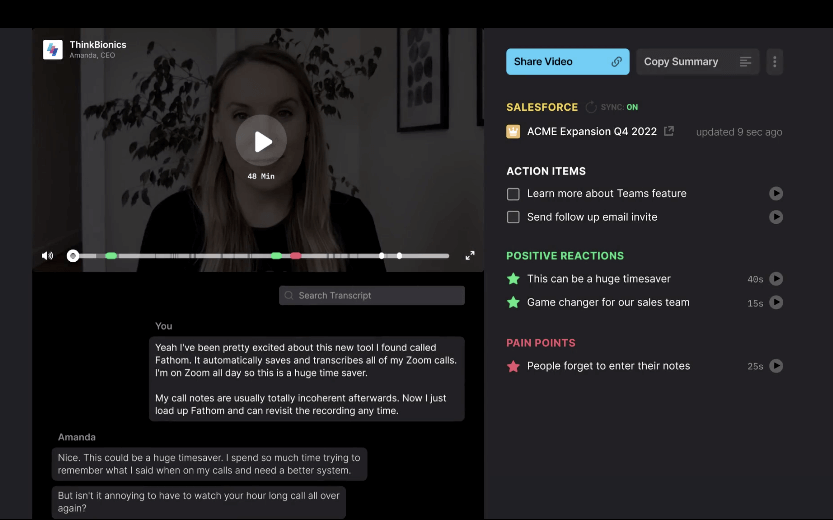Play clip for 'People forget to enter their notes'
The image size is (833, 520).
(776, 366)
